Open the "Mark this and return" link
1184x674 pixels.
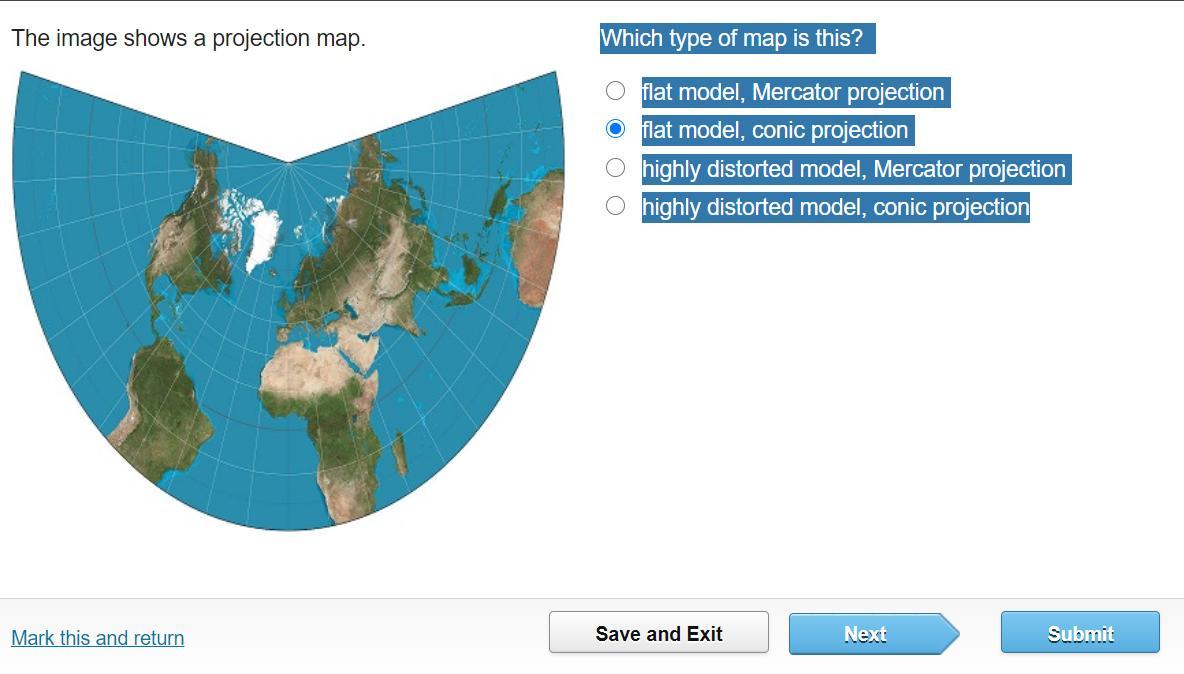tap(98, 638)
